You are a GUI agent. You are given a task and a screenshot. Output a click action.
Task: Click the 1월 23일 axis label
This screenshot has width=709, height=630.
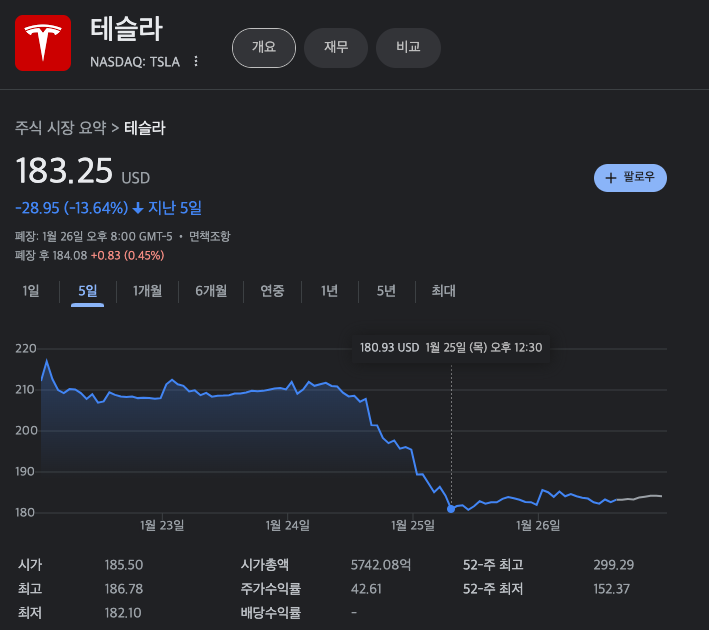[x=162, y=525]
